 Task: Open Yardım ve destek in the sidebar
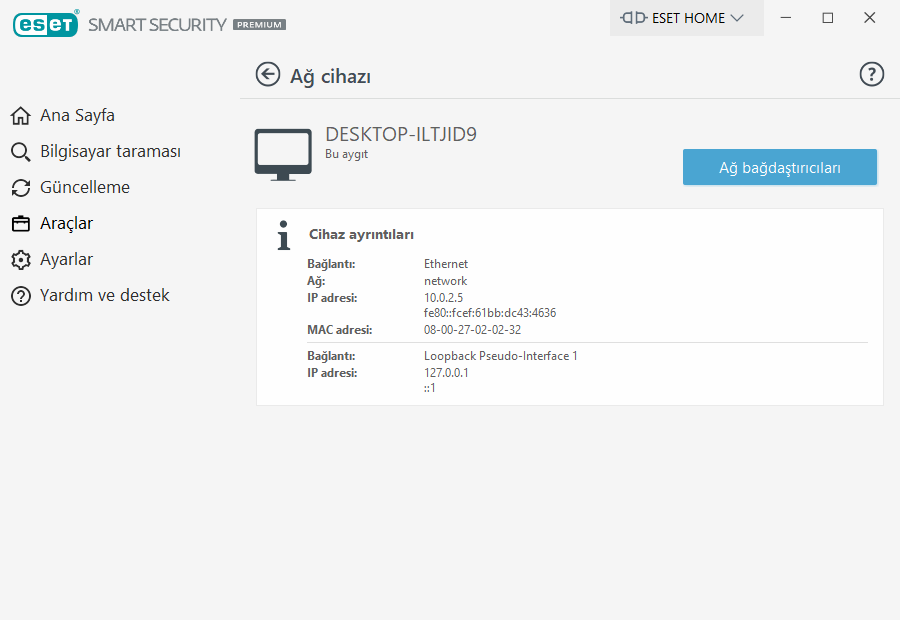pos(104,296)
